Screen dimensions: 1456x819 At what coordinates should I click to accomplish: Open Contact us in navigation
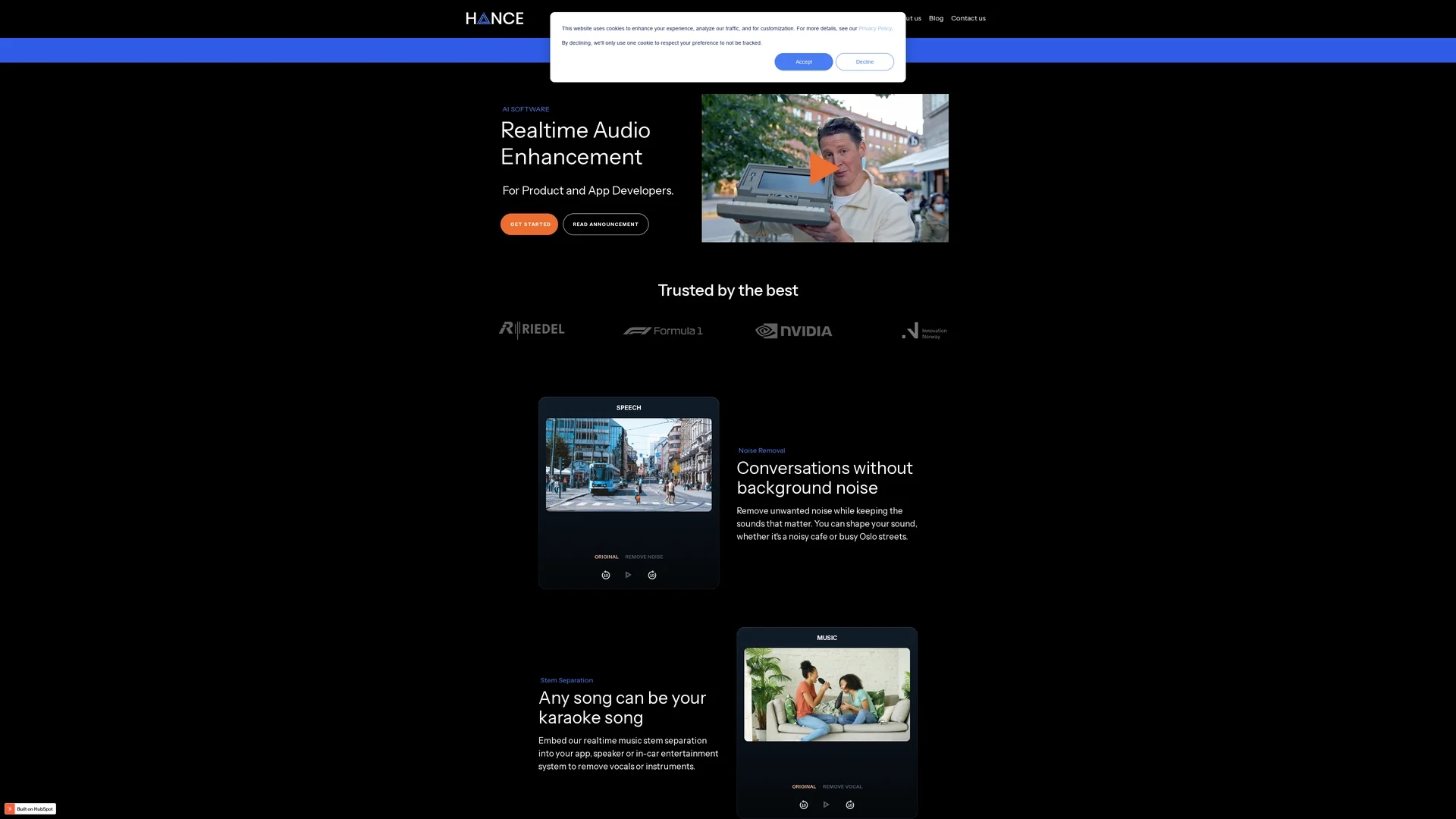(968, 18)
